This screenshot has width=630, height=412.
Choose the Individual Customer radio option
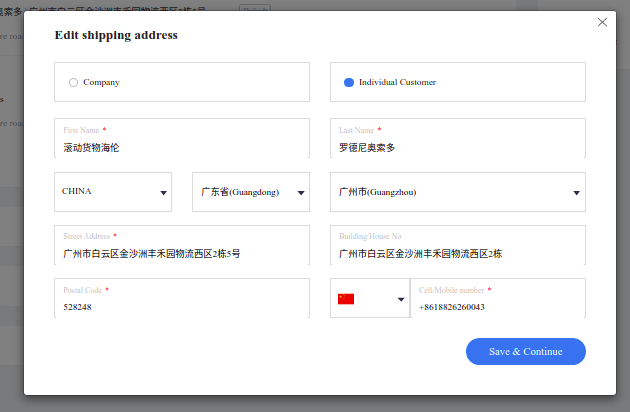click(x=349, y=82)
